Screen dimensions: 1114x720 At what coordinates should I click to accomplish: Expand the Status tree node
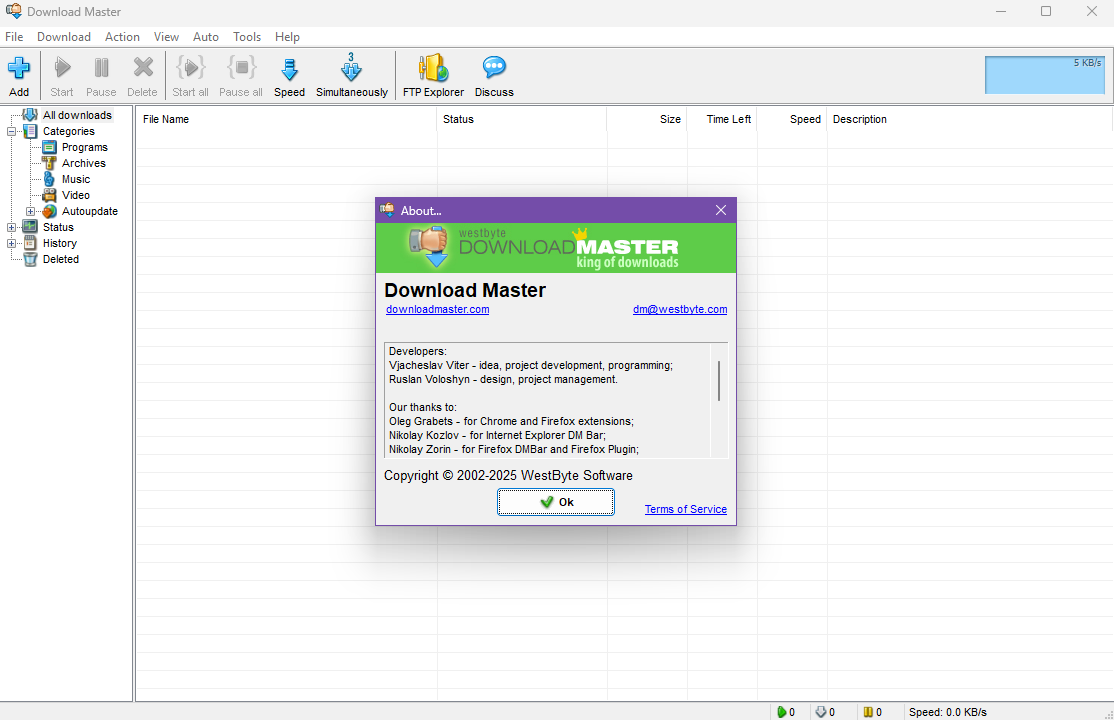[12, 227]
